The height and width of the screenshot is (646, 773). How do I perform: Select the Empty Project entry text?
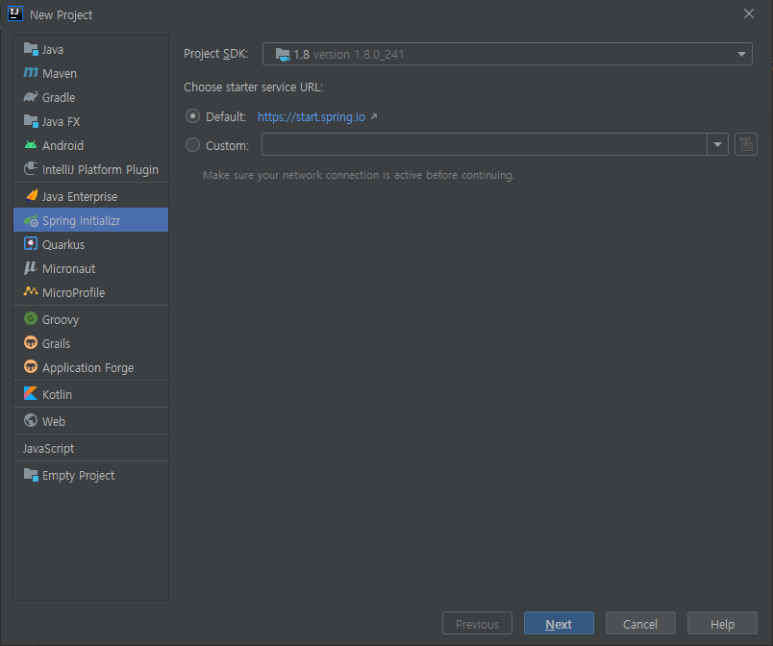point(78,475)
